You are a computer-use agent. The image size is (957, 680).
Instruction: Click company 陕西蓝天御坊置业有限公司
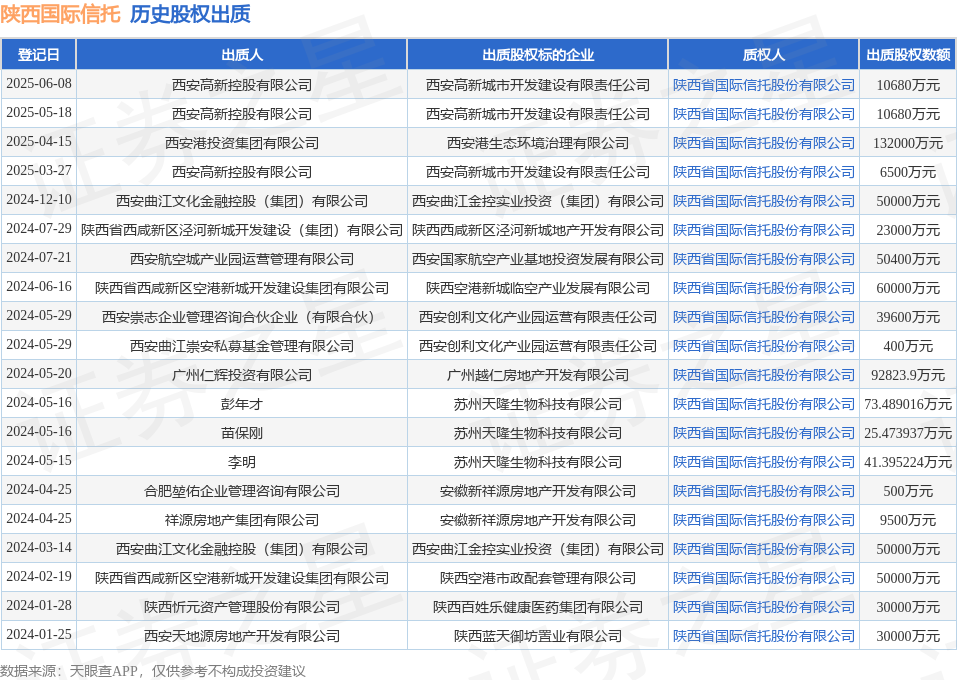538,636
